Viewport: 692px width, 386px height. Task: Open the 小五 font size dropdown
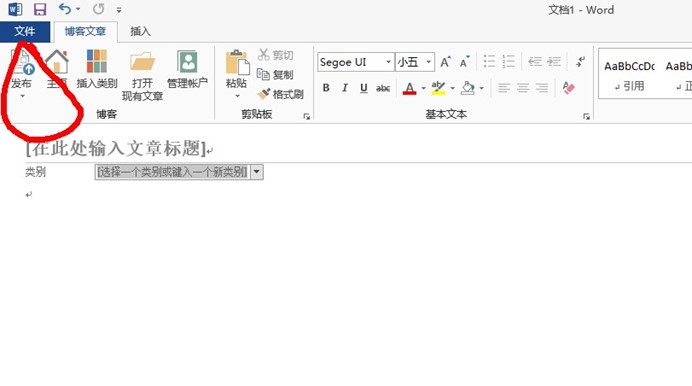[x=429, y=62]
